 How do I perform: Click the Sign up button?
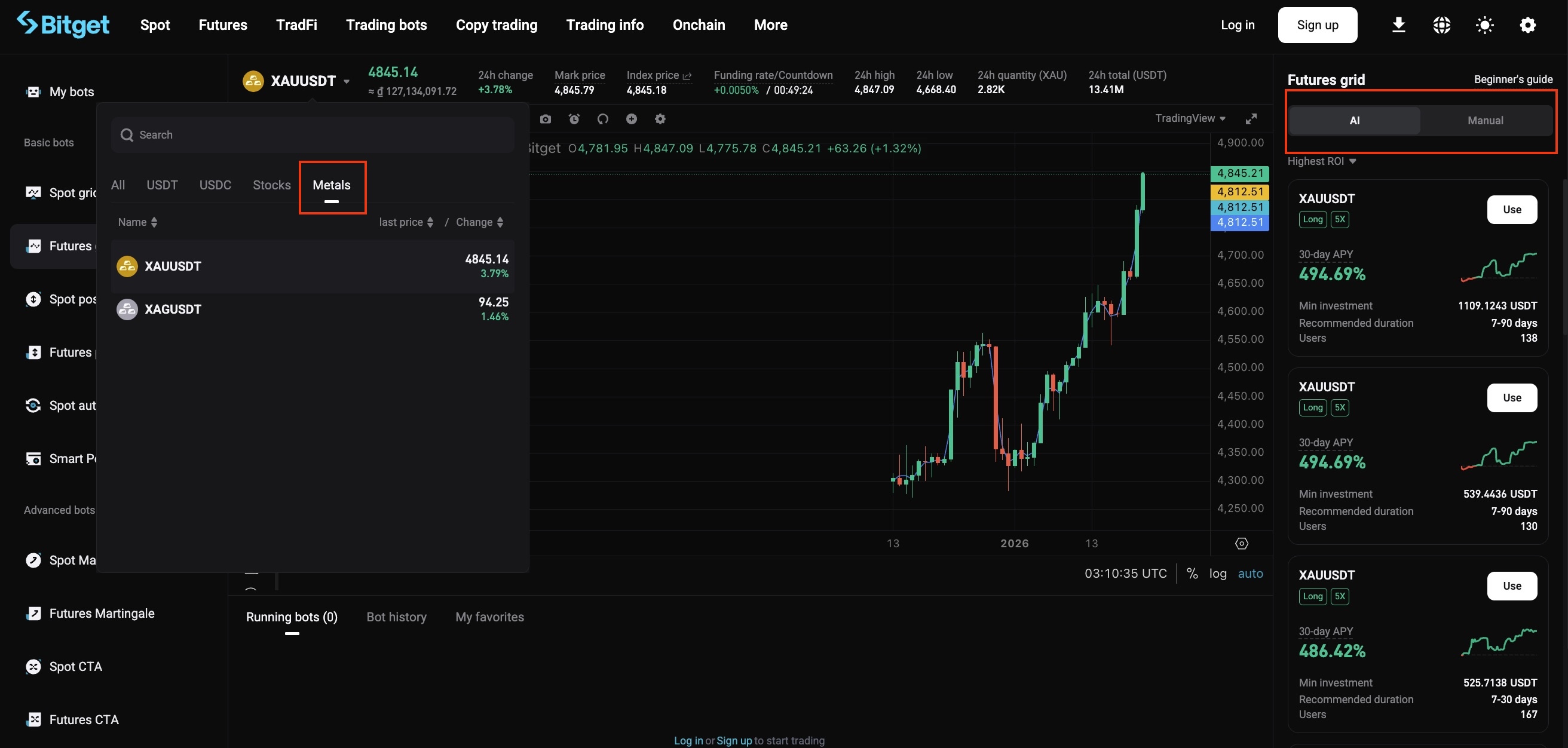coord(1316,25)
